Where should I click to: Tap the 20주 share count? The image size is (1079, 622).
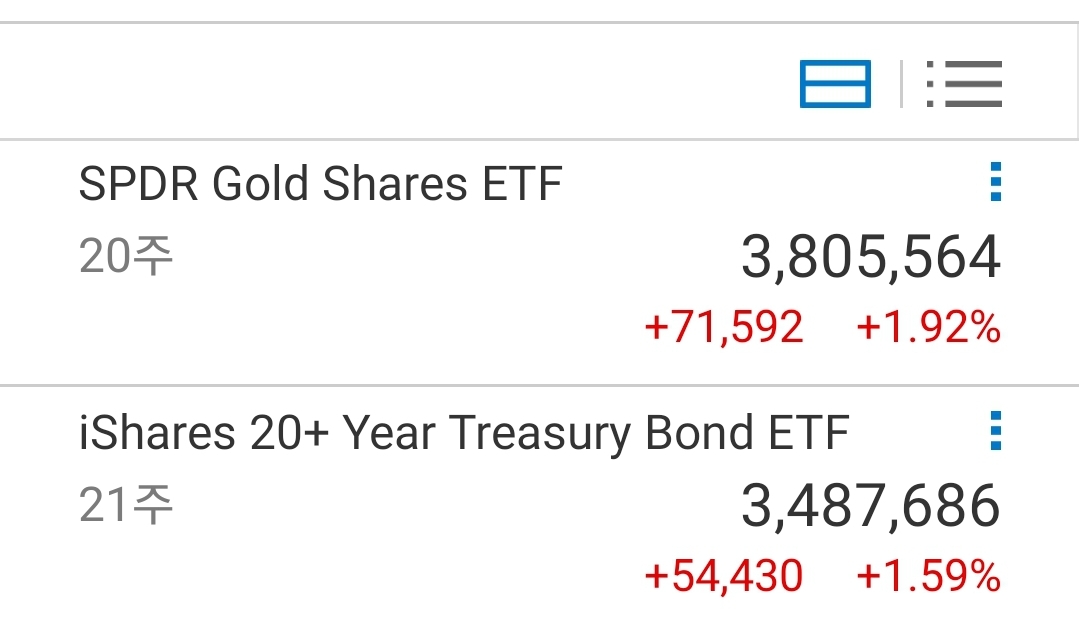126,258
